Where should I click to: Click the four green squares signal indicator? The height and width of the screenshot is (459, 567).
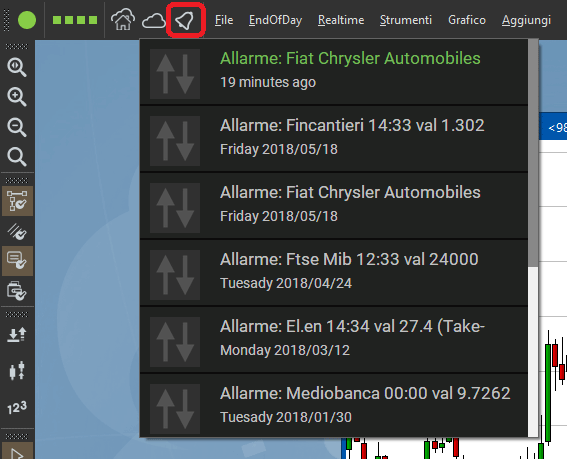(x=75, y=20)
